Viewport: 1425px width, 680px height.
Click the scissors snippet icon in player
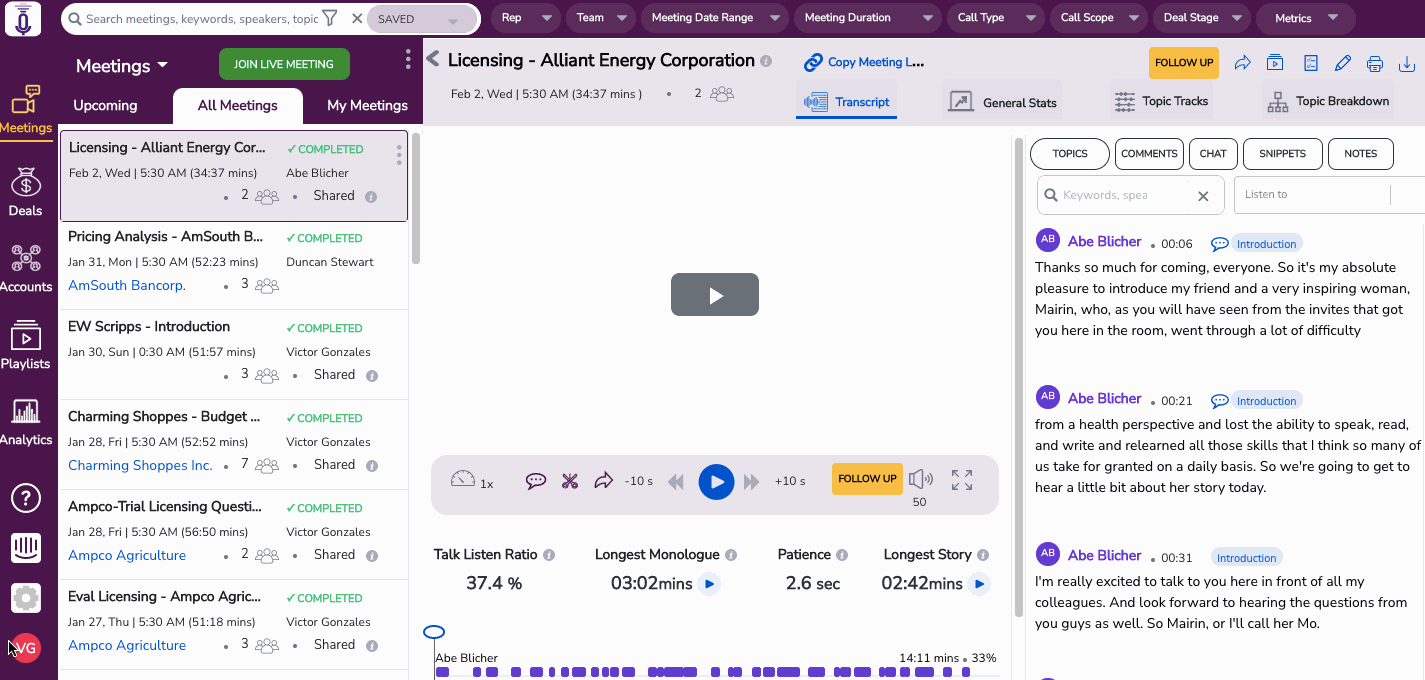pyautogui.click(x=570, y=481)
